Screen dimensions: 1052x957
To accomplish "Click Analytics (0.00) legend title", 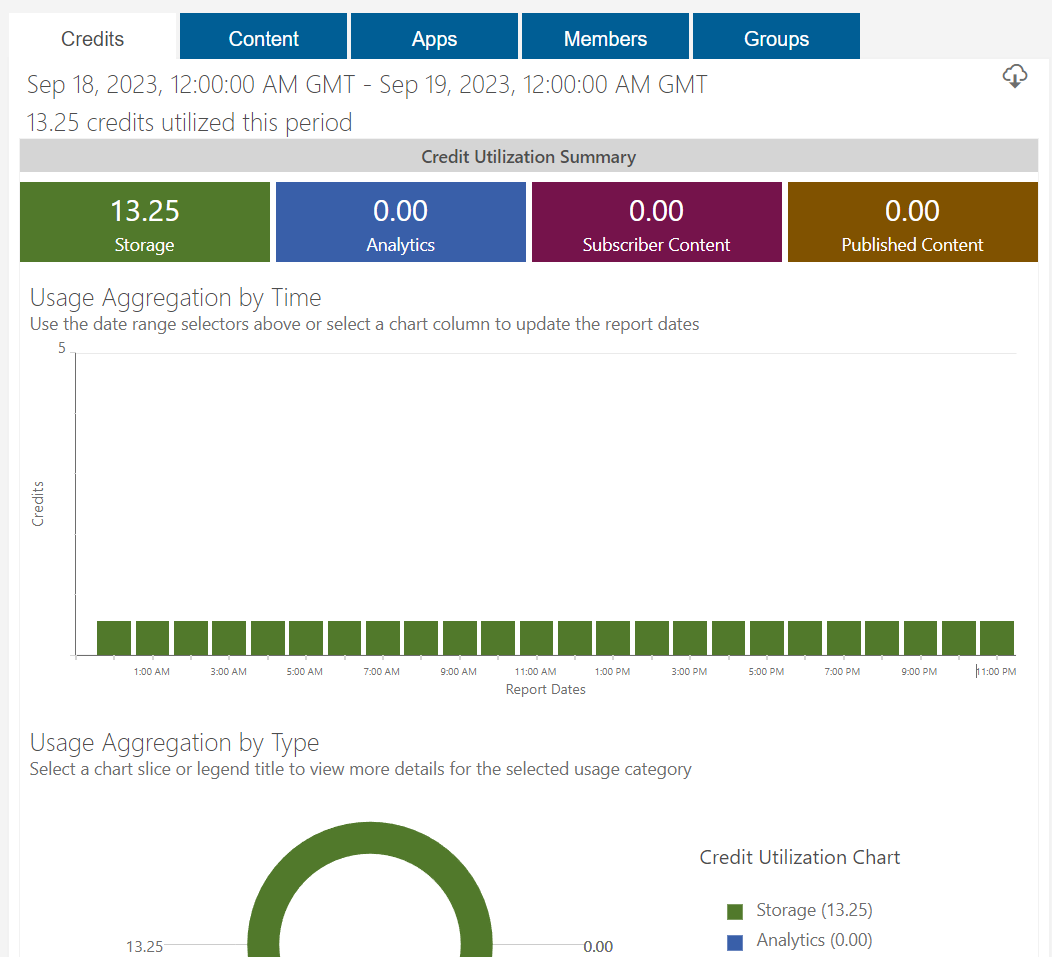I will tap(814, 940).
